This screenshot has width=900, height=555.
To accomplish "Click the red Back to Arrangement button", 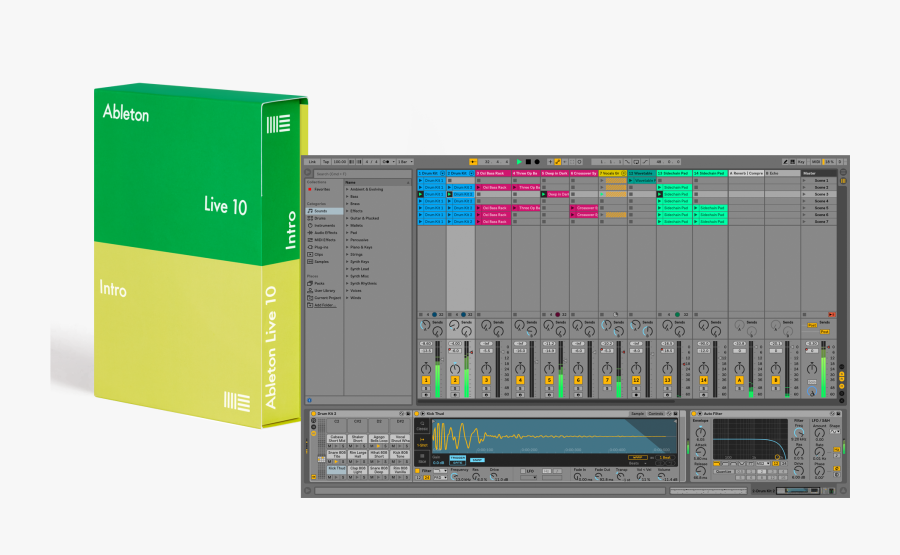I will [x=832, y=315].
